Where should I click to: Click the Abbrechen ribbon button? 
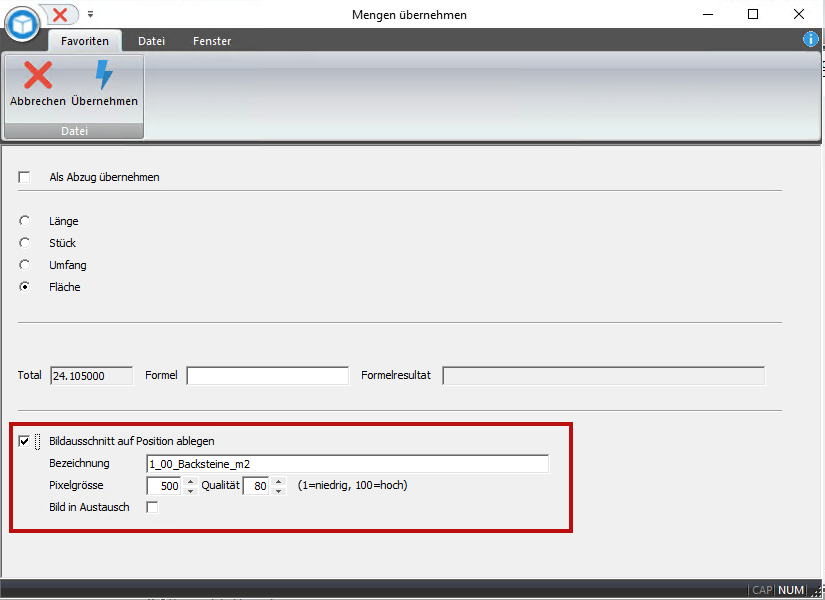click(x=38, y=85)
